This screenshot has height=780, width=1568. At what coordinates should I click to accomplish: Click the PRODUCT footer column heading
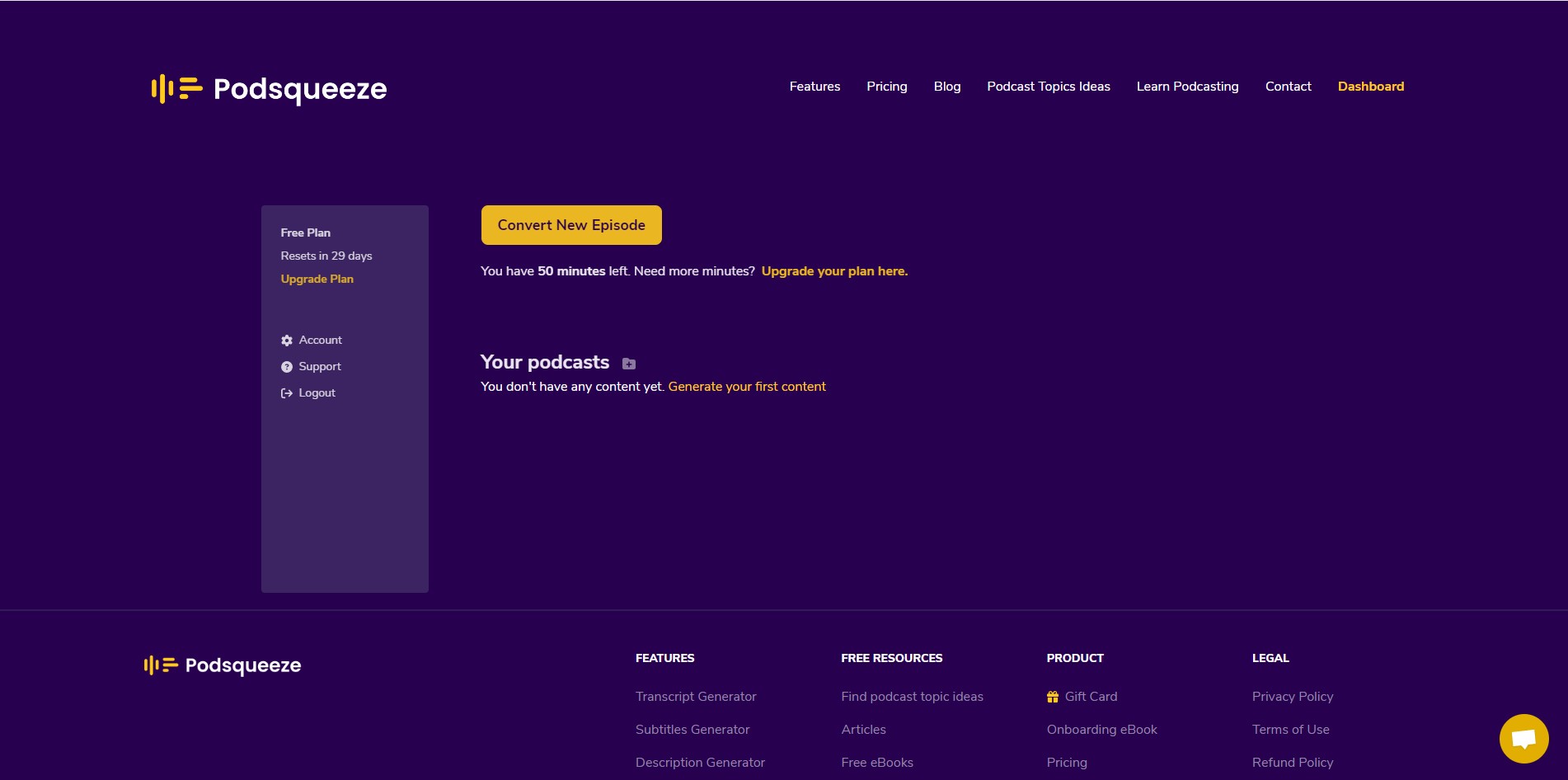pos(1075,658)
